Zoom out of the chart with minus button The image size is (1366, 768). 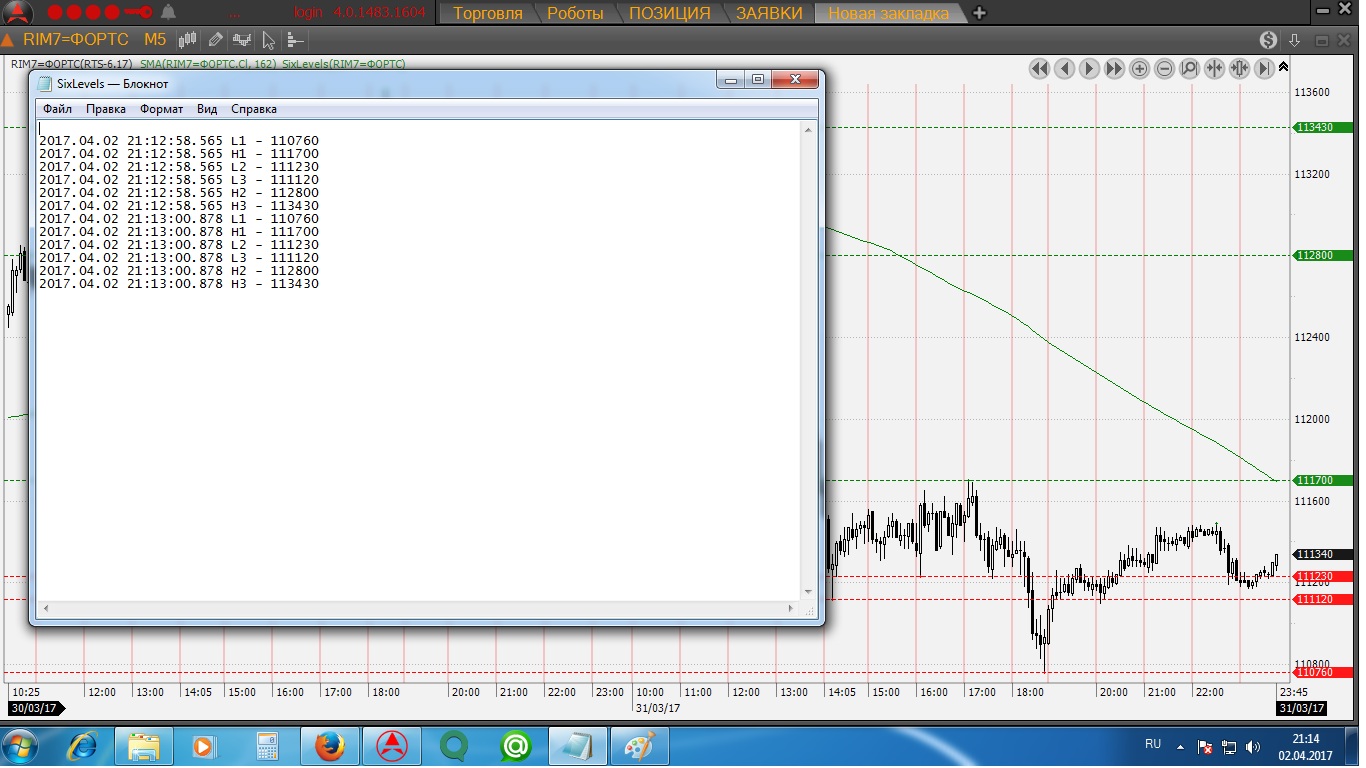(x=1164, y=69)
